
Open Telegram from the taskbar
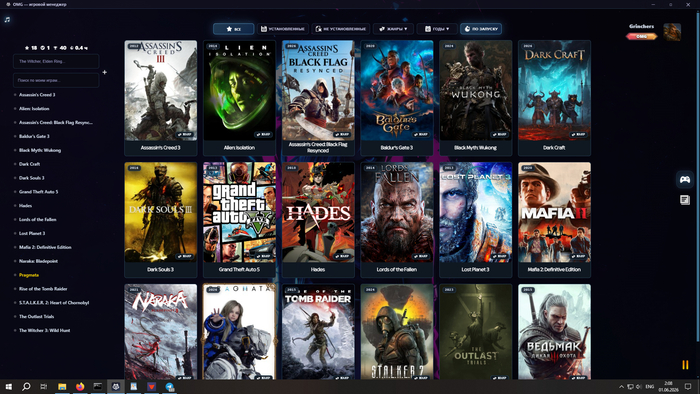(170, 386)
